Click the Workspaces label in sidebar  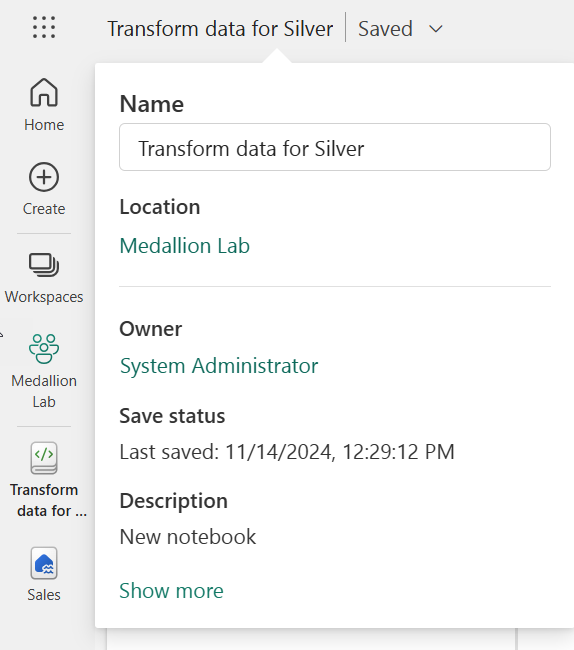point(44,297)
